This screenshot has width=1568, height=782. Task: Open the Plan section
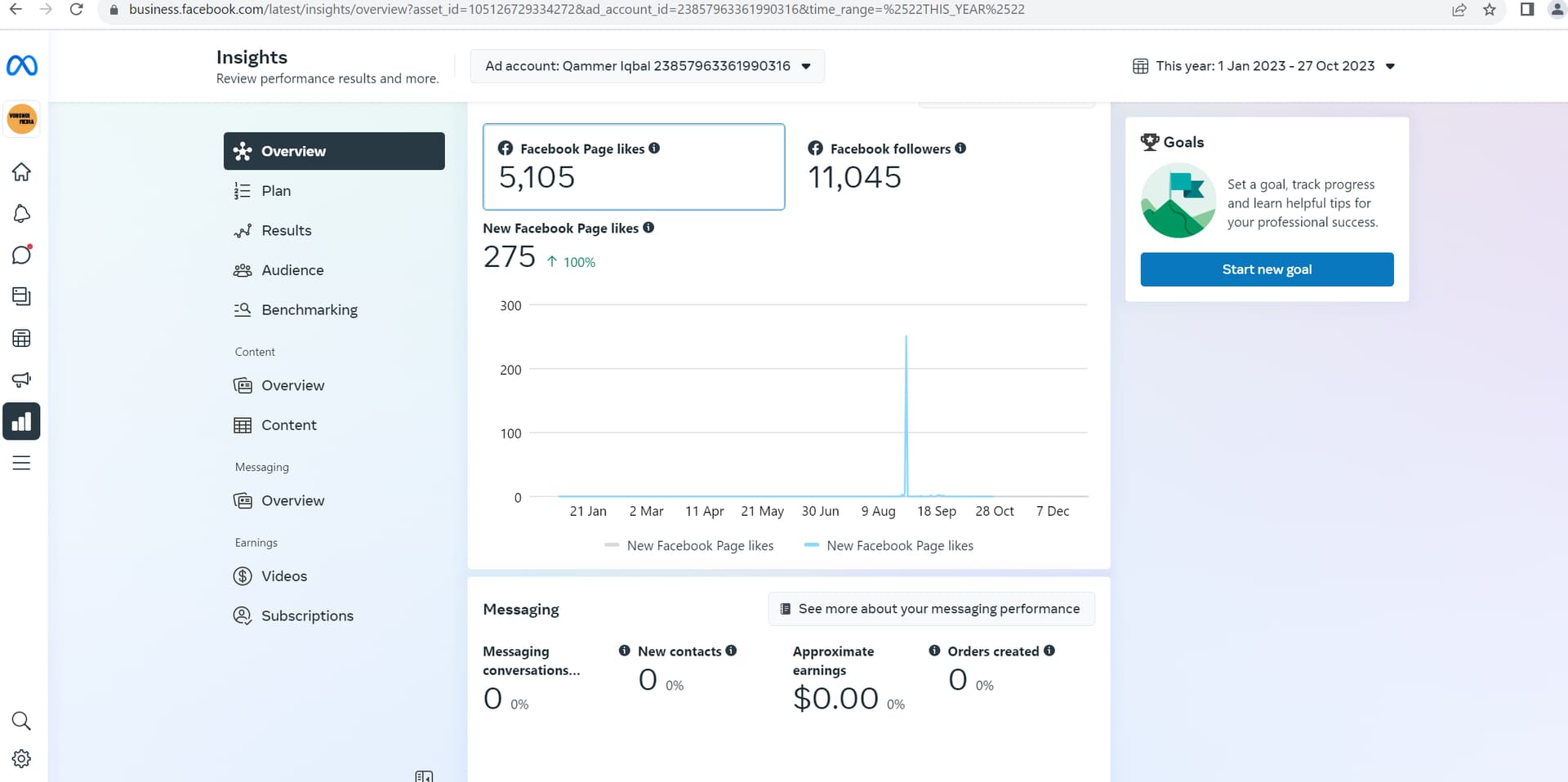click(334, 191)
